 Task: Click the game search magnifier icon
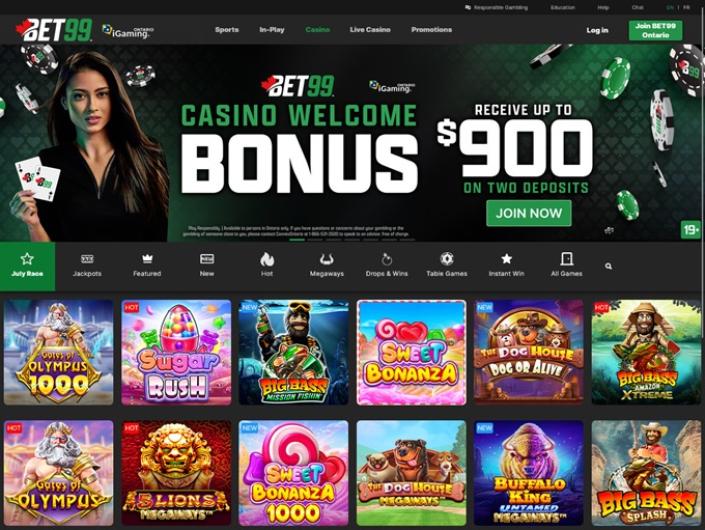(608, 267)
